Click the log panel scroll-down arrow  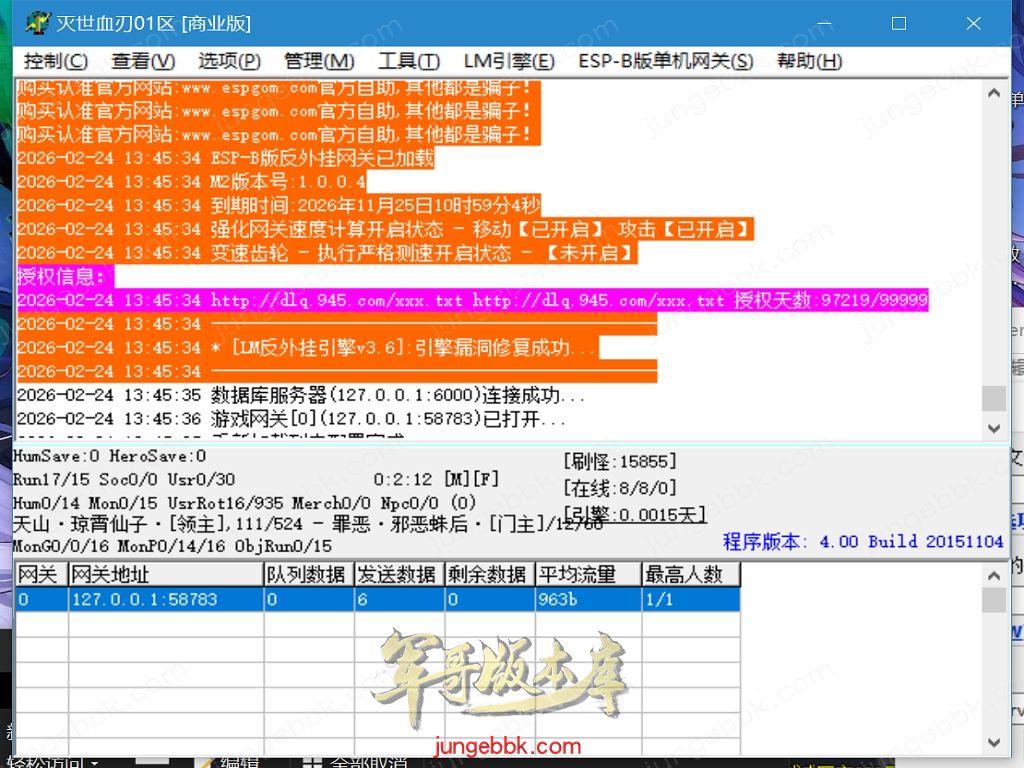click(993, 428)
